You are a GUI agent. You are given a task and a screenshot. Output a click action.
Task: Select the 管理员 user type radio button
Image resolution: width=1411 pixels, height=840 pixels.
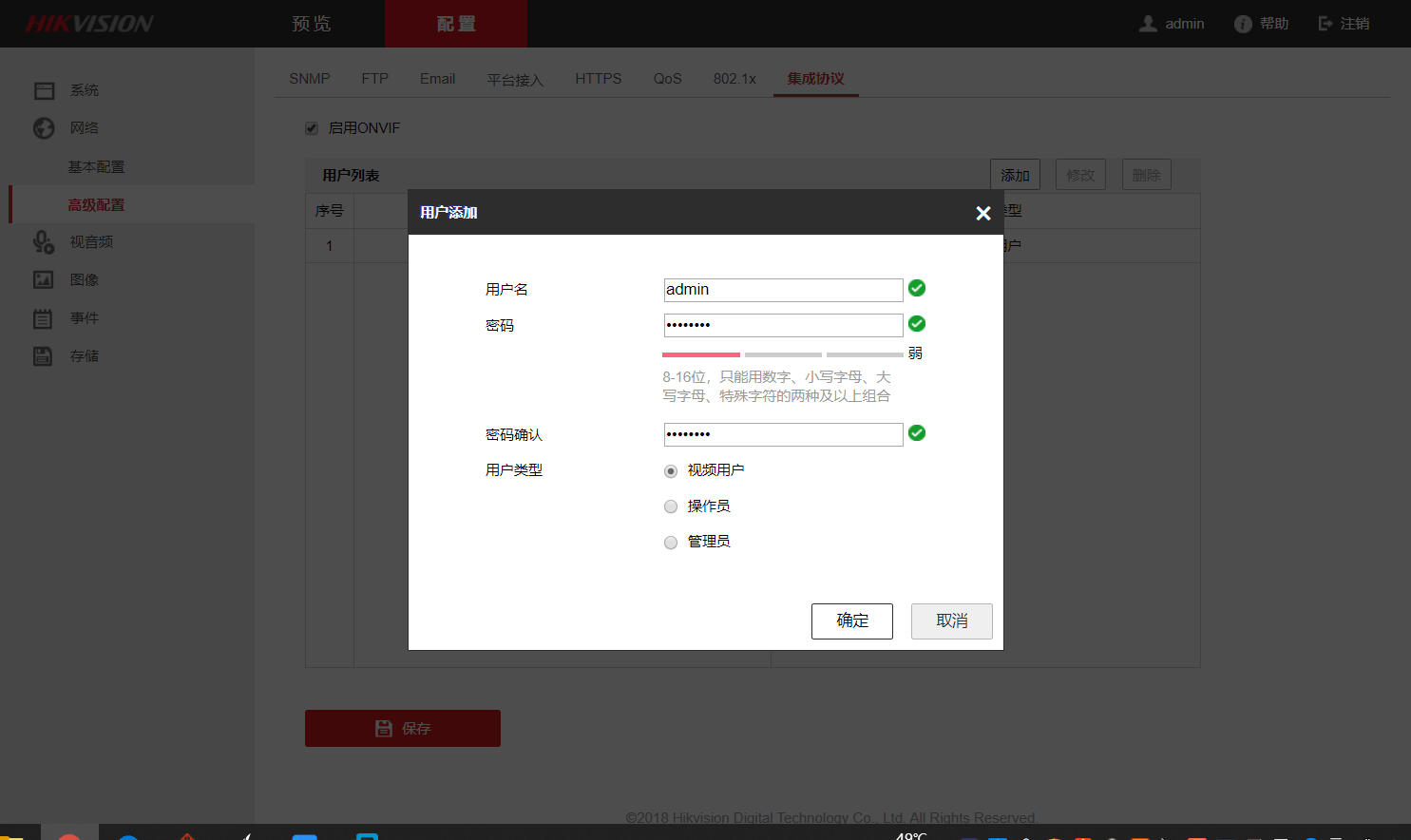(671, 542)
